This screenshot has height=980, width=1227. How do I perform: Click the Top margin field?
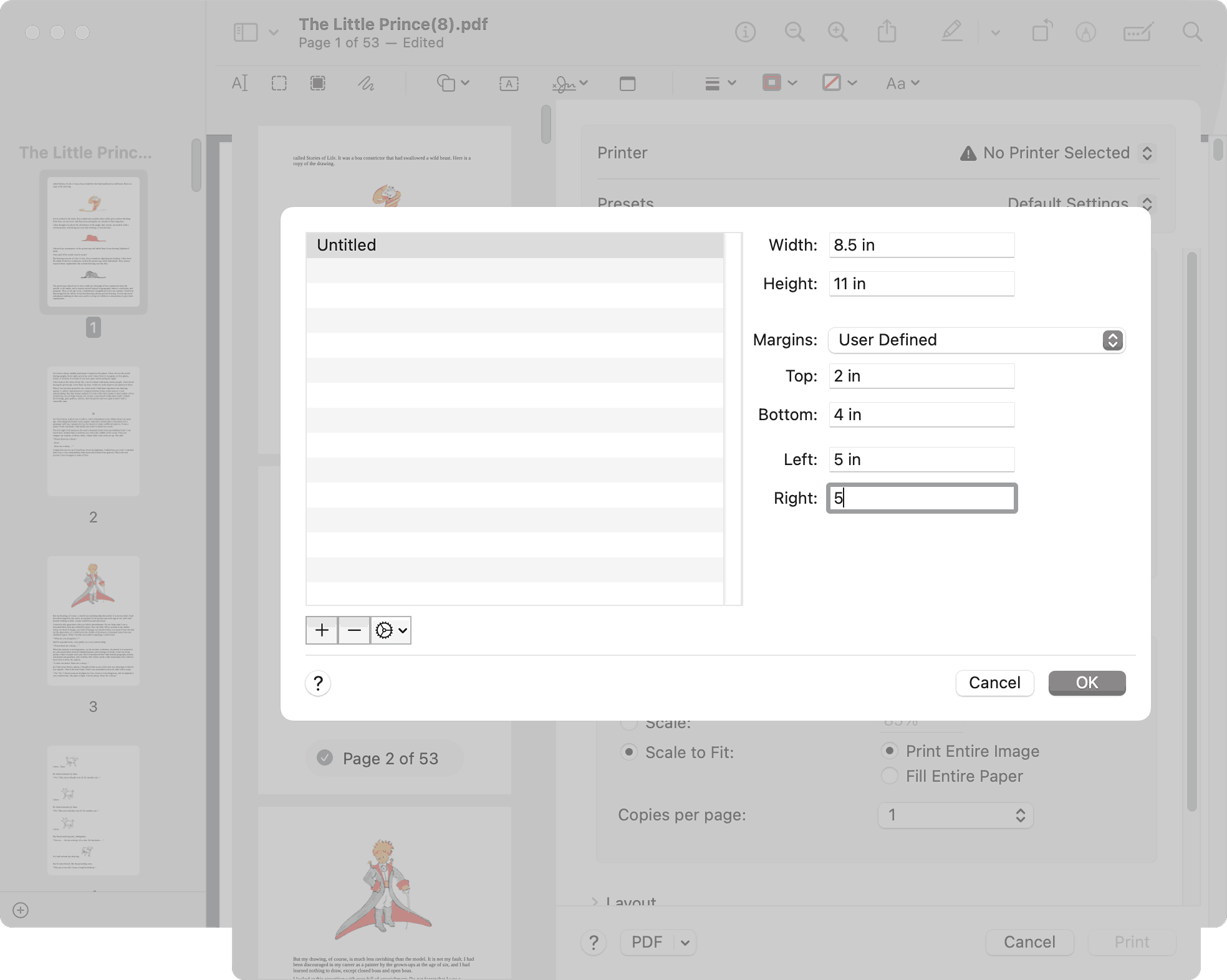point(921,376)
